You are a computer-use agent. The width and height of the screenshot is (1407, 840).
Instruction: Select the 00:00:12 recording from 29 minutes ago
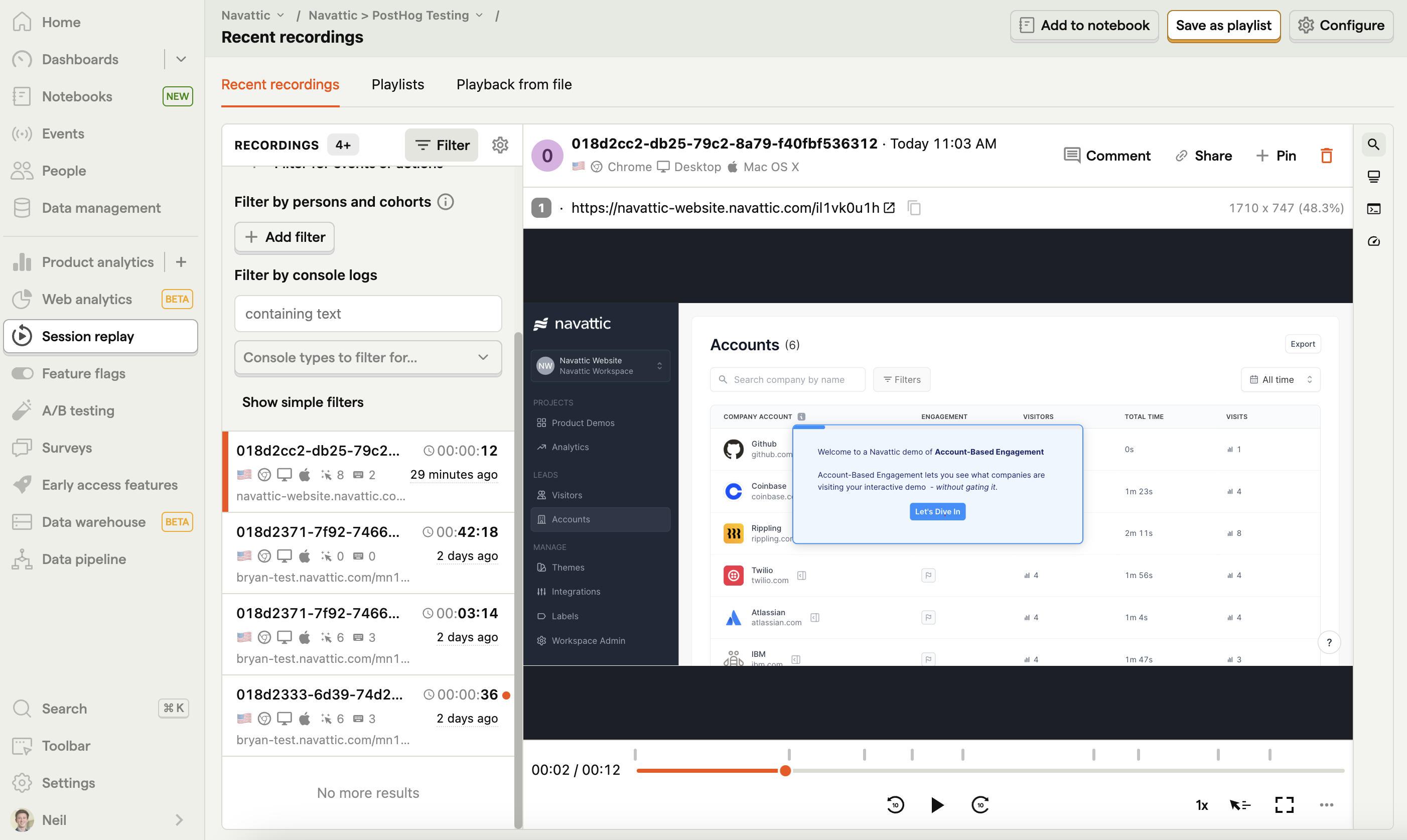[368, 472]
